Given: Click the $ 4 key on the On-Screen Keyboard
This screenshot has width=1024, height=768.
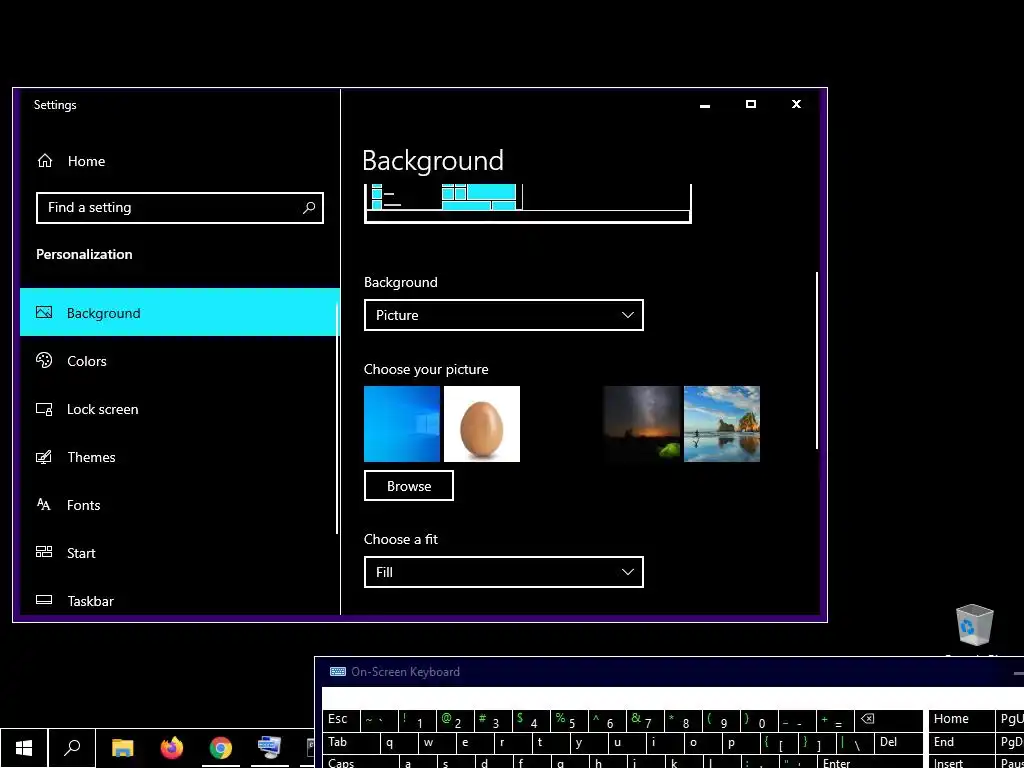Looking at the screenshot, I should coord(530,720).
